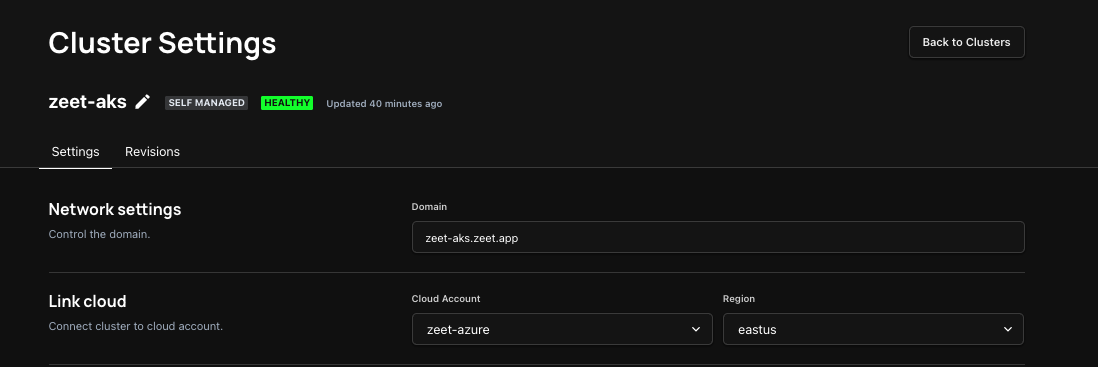Click the Cloud Account field label

(446, 298)
